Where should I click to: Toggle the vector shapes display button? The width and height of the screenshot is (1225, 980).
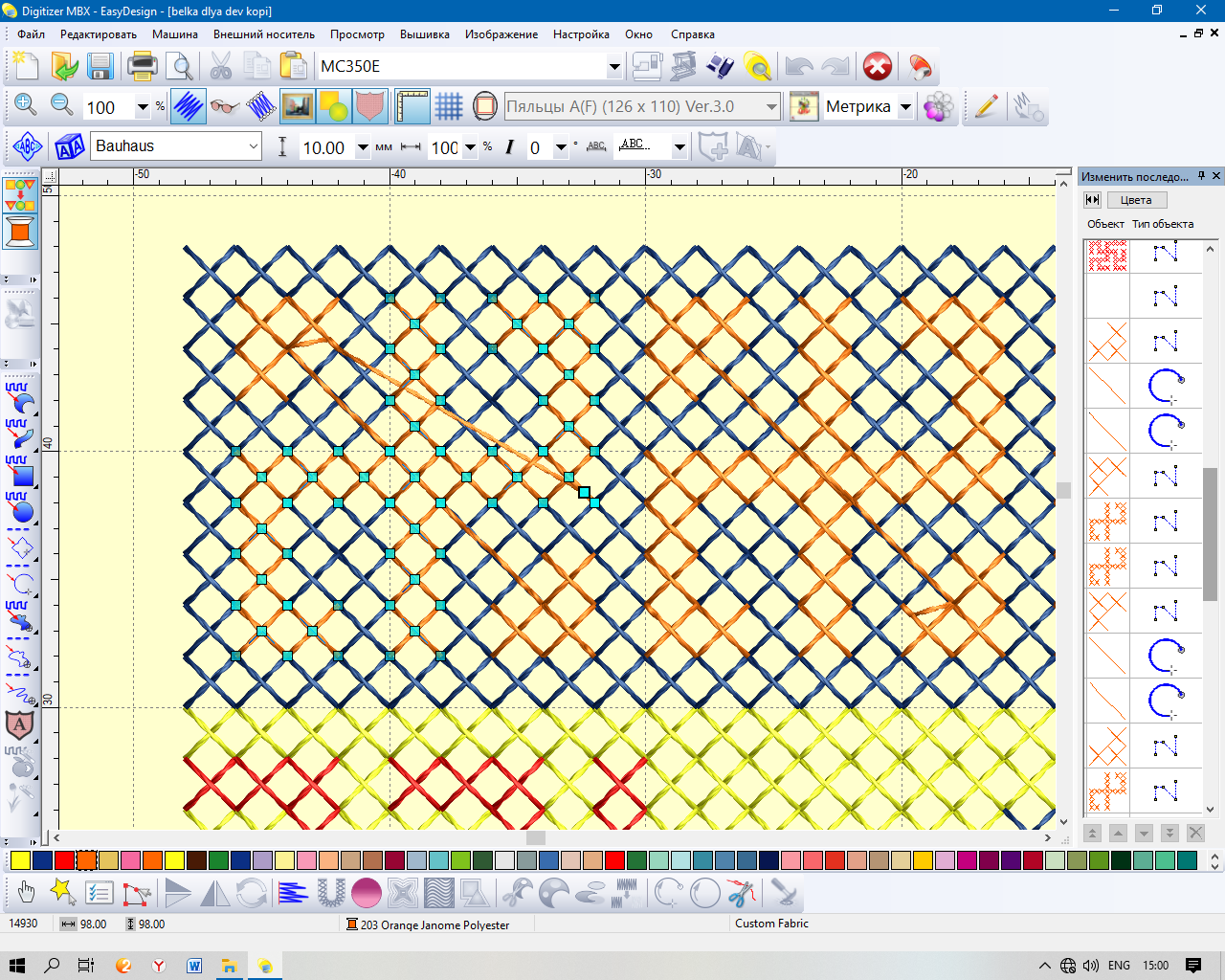tap(334, 106)
